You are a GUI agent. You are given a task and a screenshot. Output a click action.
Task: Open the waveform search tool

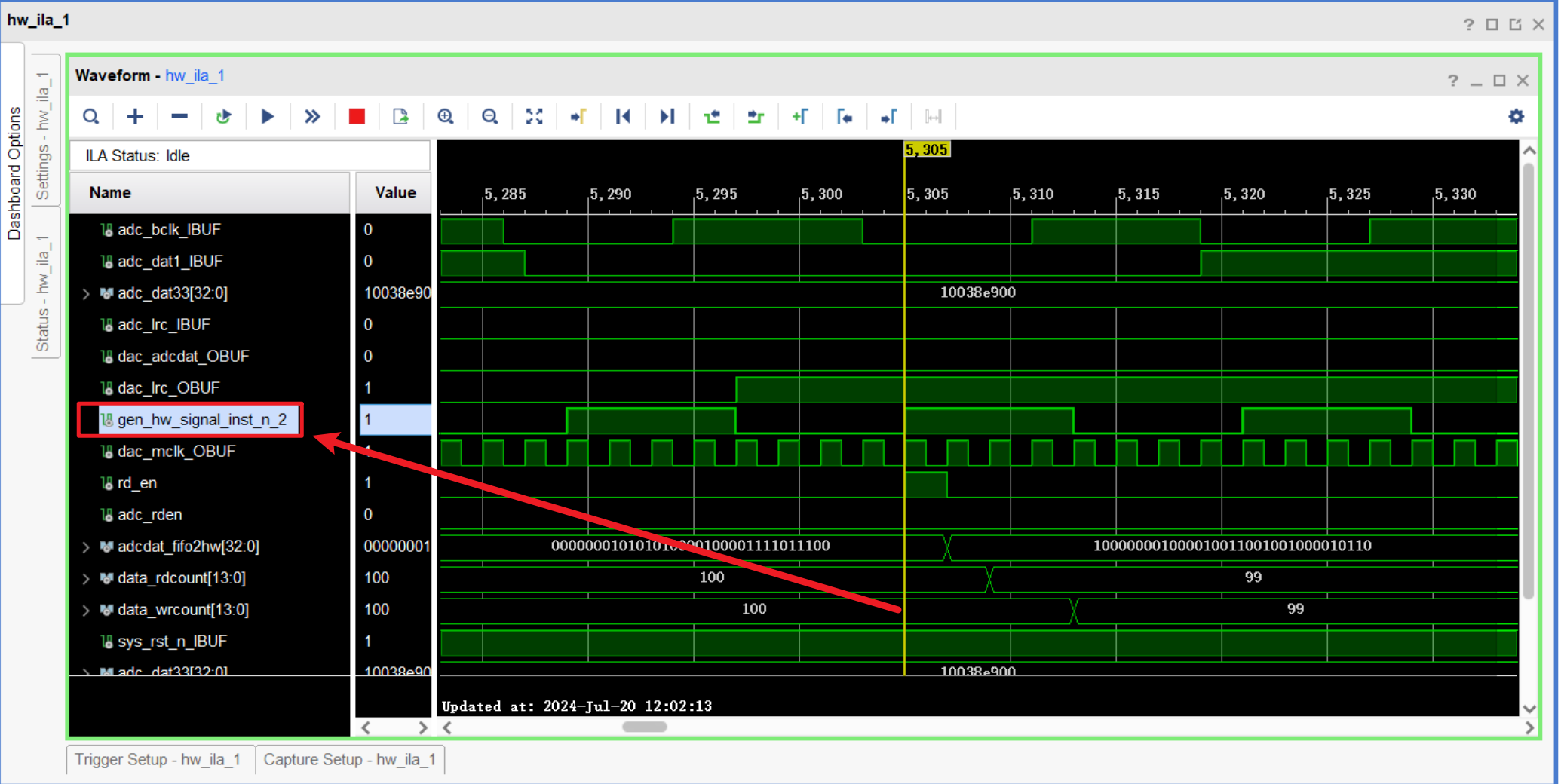click(x=90, y=117)
